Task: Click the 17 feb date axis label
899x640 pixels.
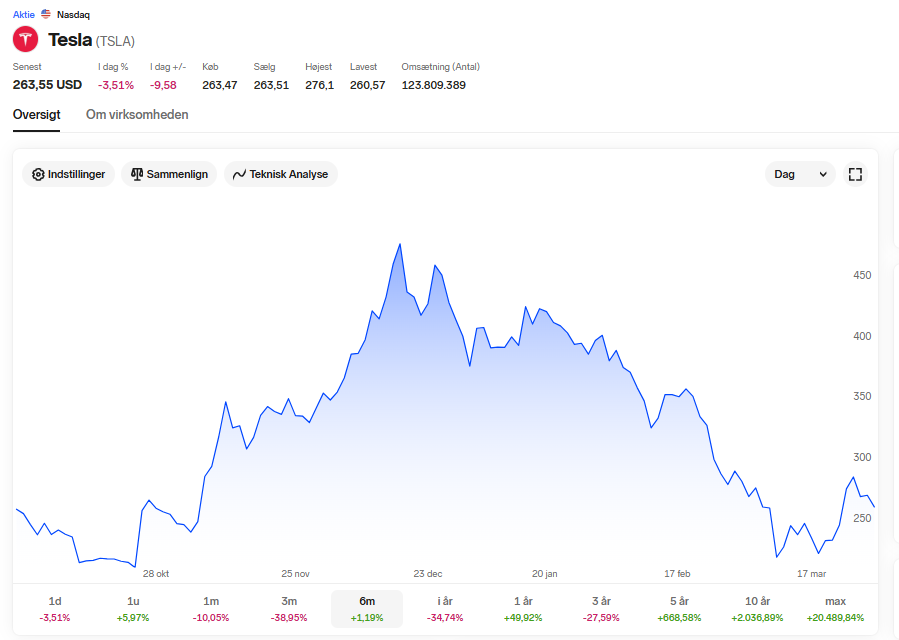Action: click(x=677, y=573)
